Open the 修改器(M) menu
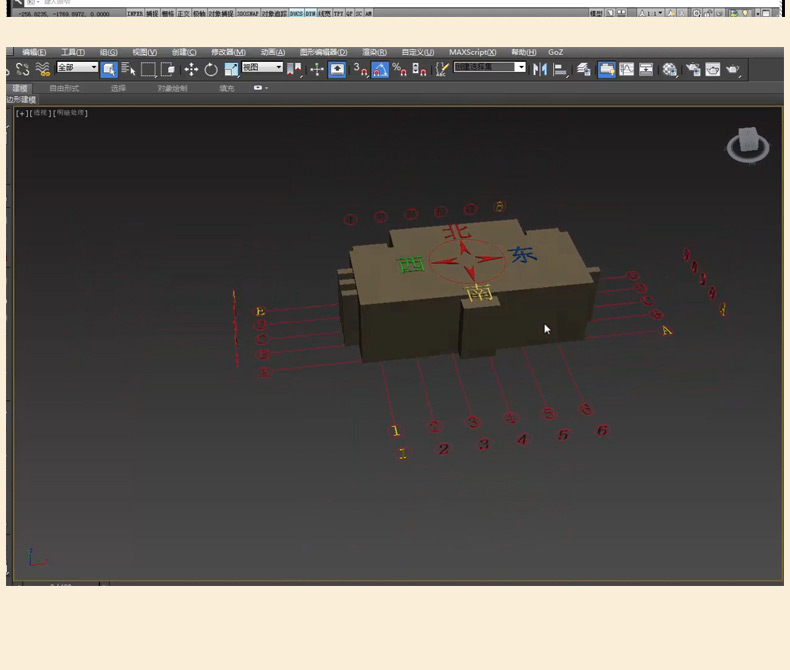 click(x=228, y=52)
